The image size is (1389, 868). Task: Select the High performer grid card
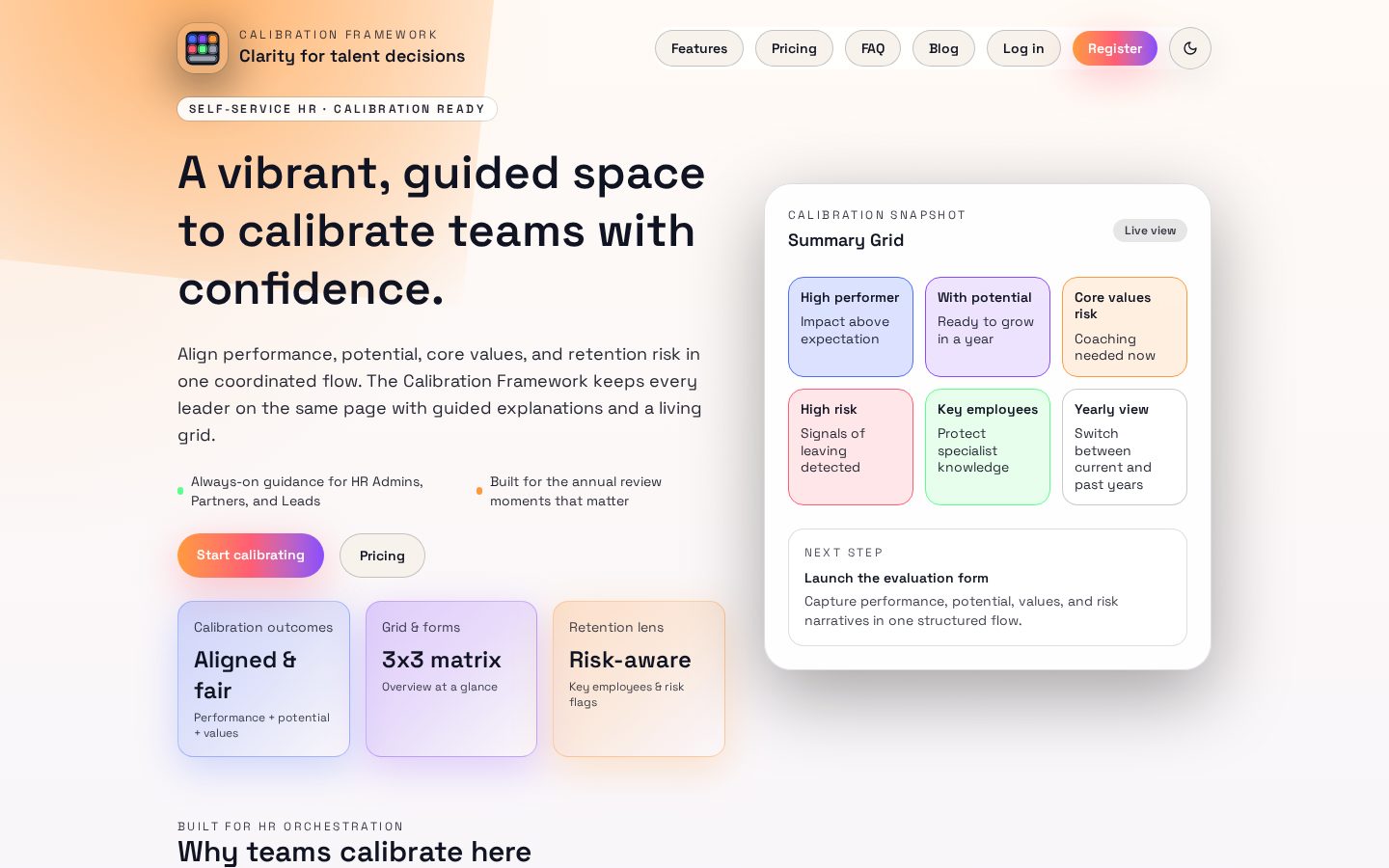[851, 327]
